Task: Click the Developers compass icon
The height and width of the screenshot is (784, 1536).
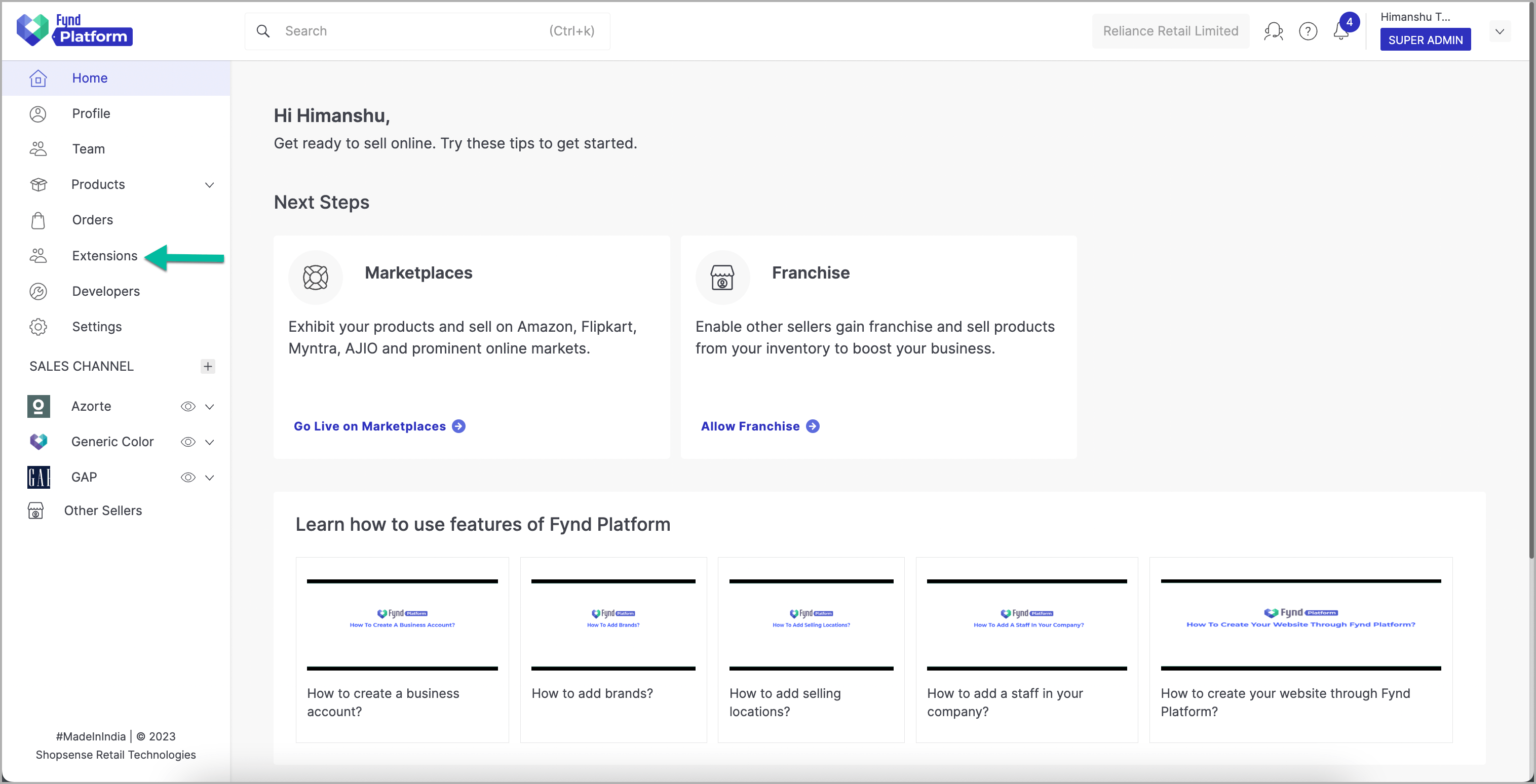Action: click(38, 291)
